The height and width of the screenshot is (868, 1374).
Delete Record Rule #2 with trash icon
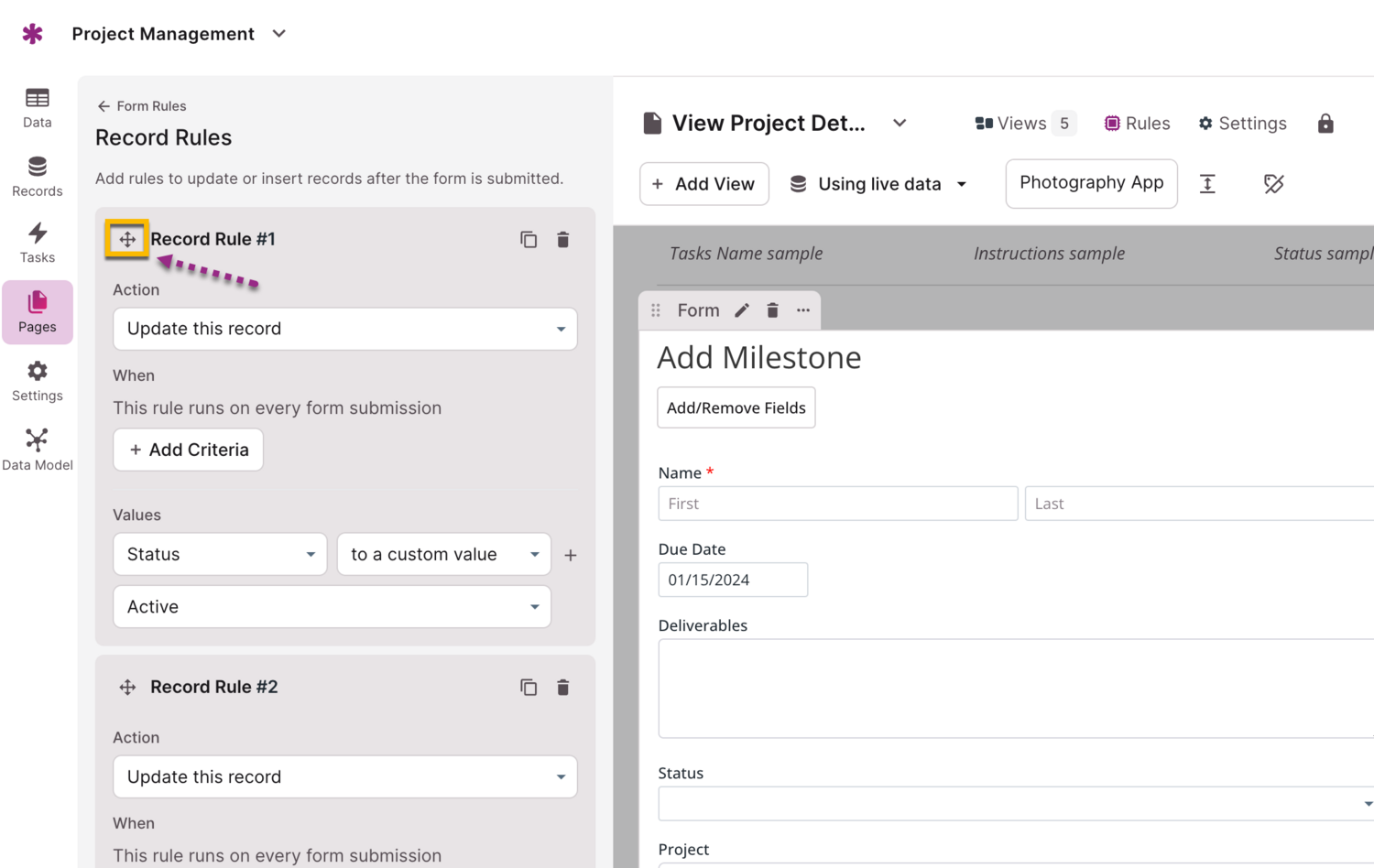pyautogui.click(x=563, y=687)
